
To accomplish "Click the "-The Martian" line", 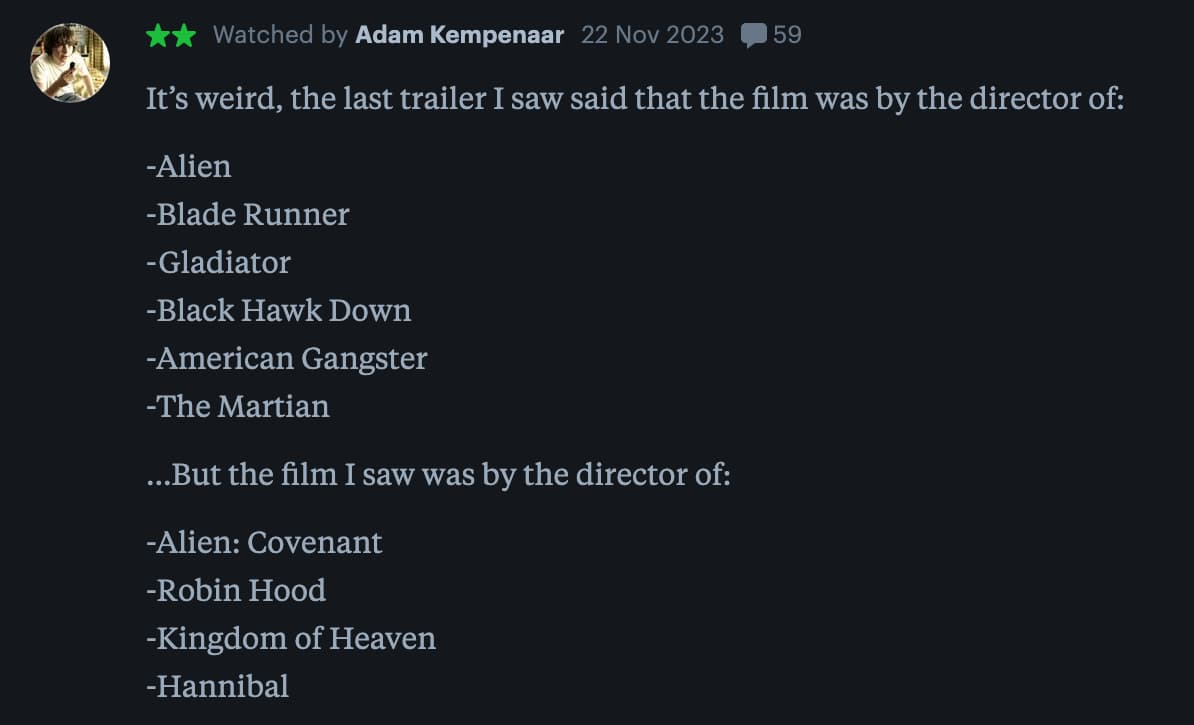I will [x=237, y=406].
